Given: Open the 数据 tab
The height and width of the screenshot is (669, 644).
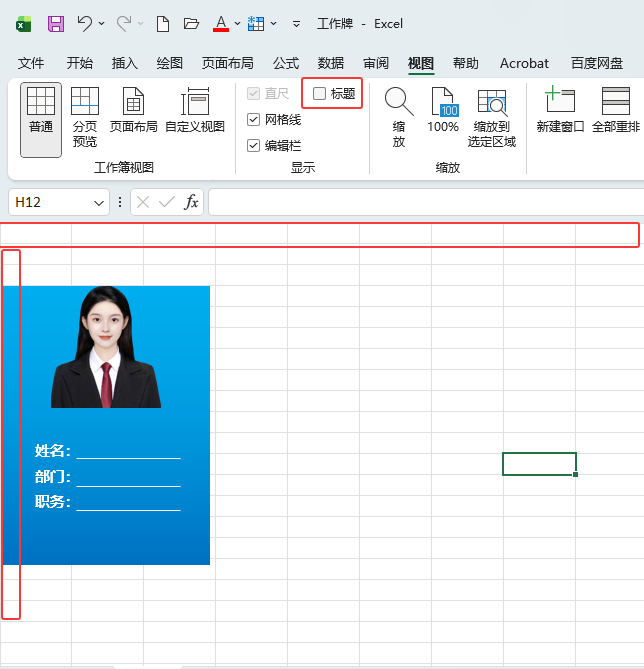Looking at the screenshot, I should click(331, 63).
